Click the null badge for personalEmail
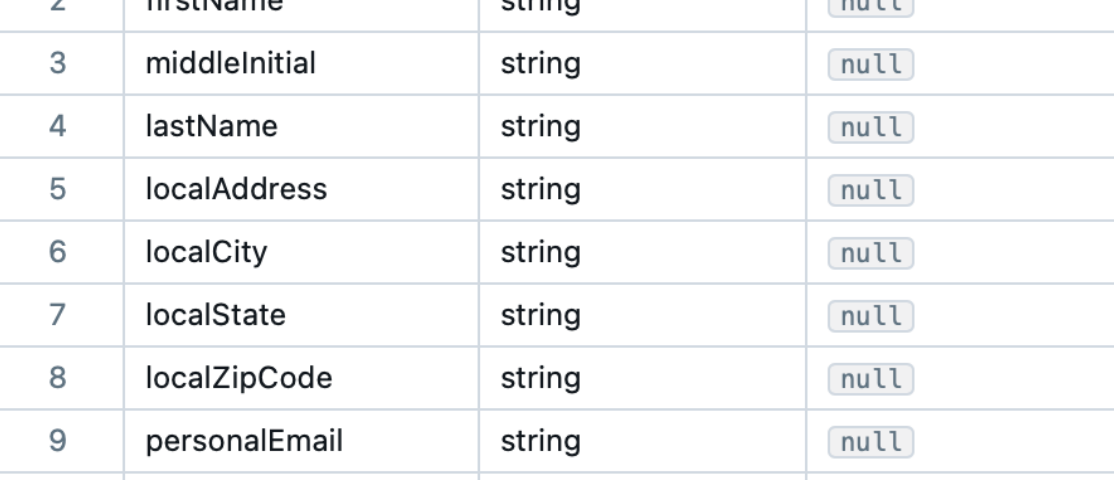This screenshot has height=480, width=1114. pyautogui.click(x=870, y=442)
